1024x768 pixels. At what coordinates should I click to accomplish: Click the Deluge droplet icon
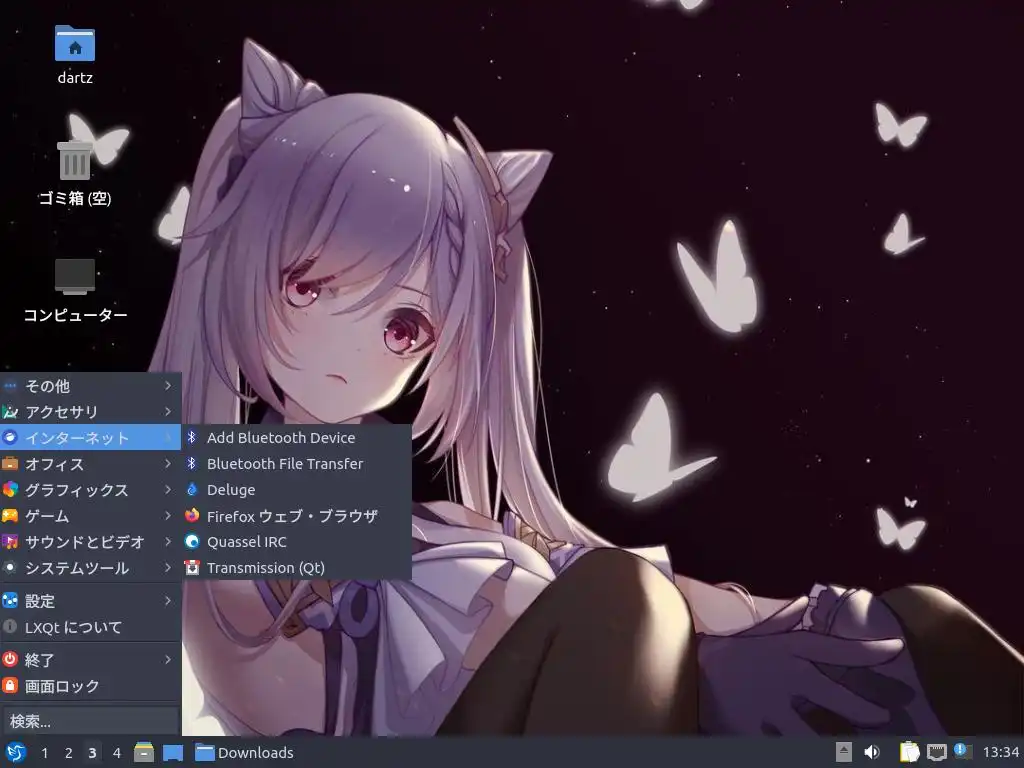tap(192, 489)
